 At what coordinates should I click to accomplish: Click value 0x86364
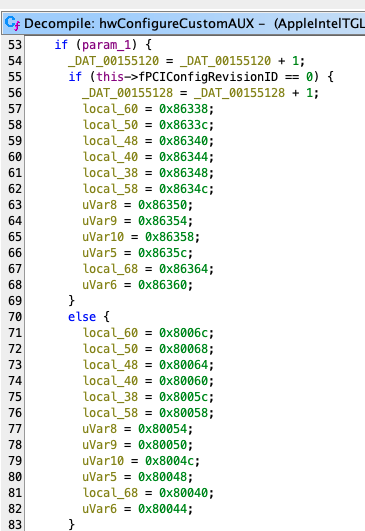183,269
